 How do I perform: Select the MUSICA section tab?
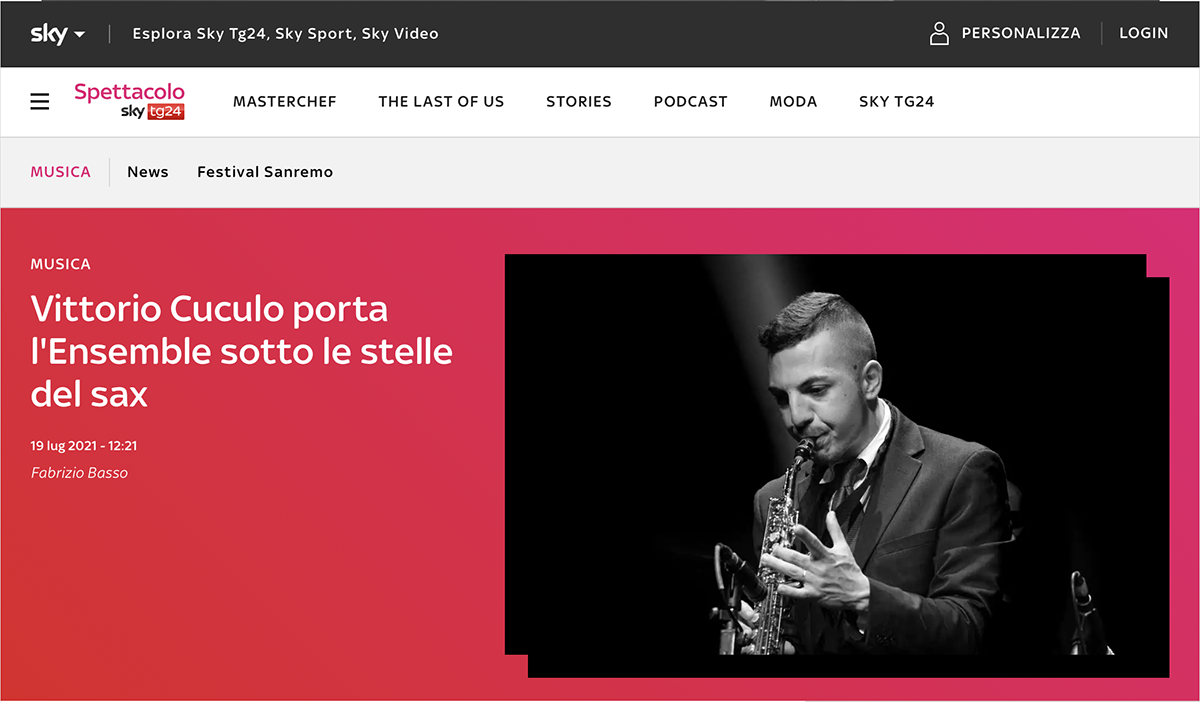pos(61,172)
